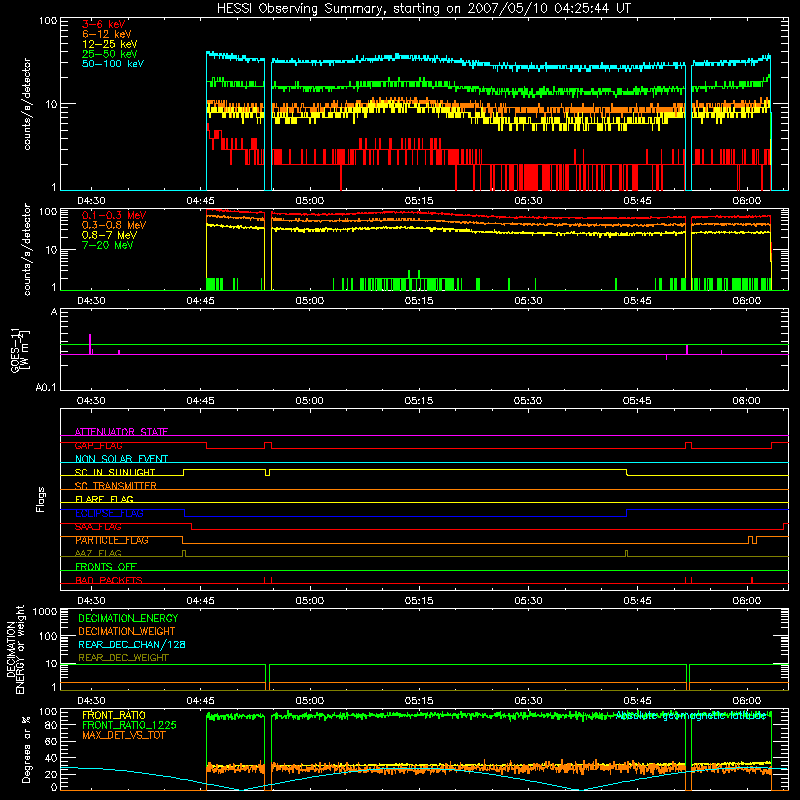The height and width of the screenshot is (800, 800).
Task: Click the vertical Flags axis title
Action: 40,499
